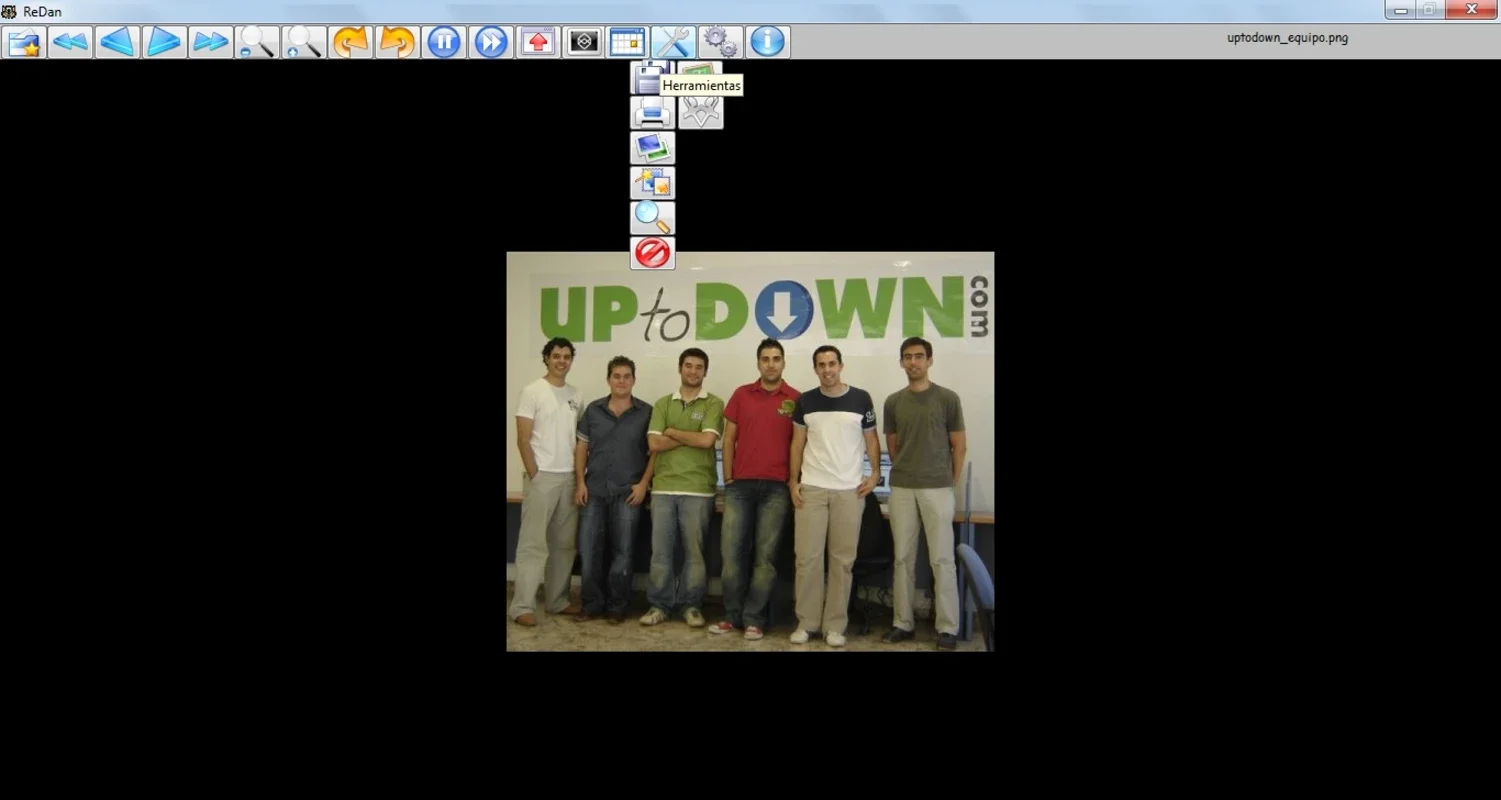Viewport: 1501px width, 800px height.
Task: Zoom in with the plus magnifier
Action: [x=304, y=42]
